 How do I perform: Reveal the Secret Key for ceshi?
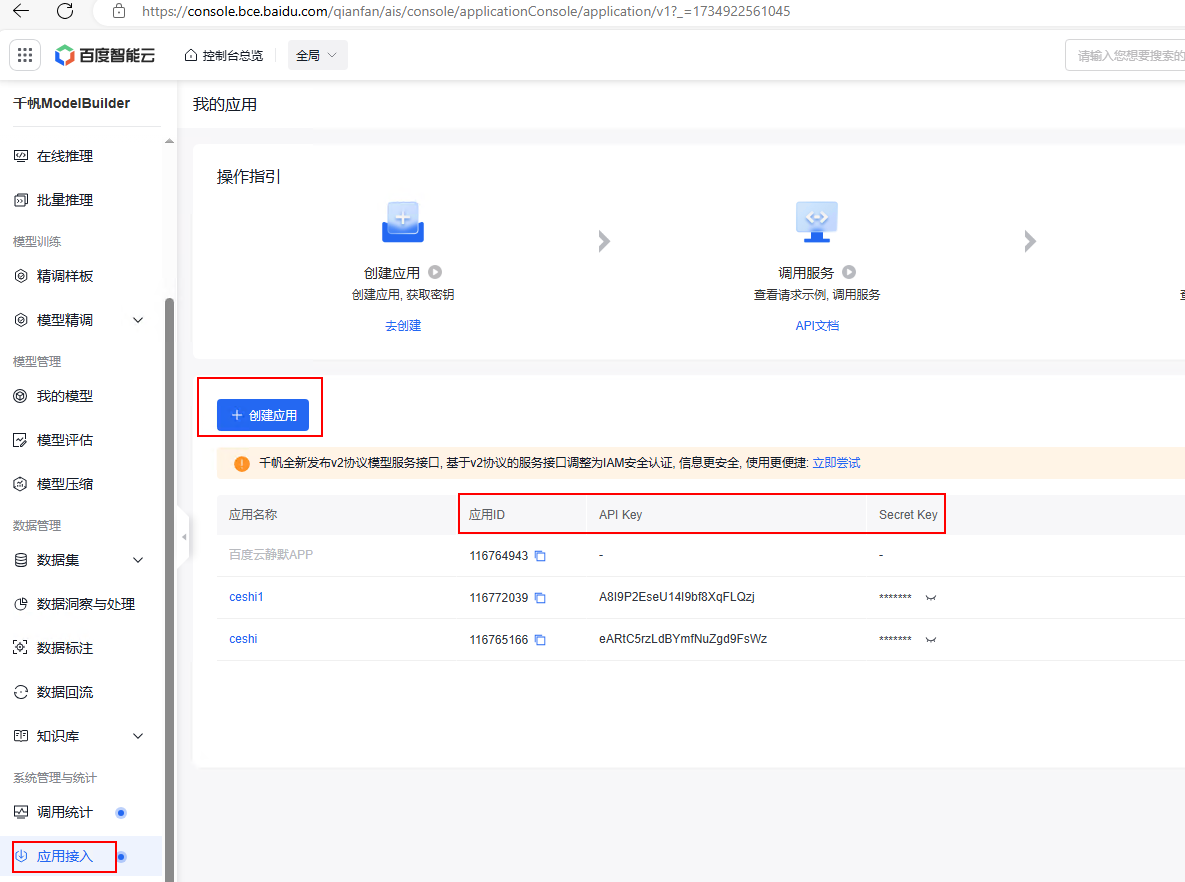[x=931, y=640]
